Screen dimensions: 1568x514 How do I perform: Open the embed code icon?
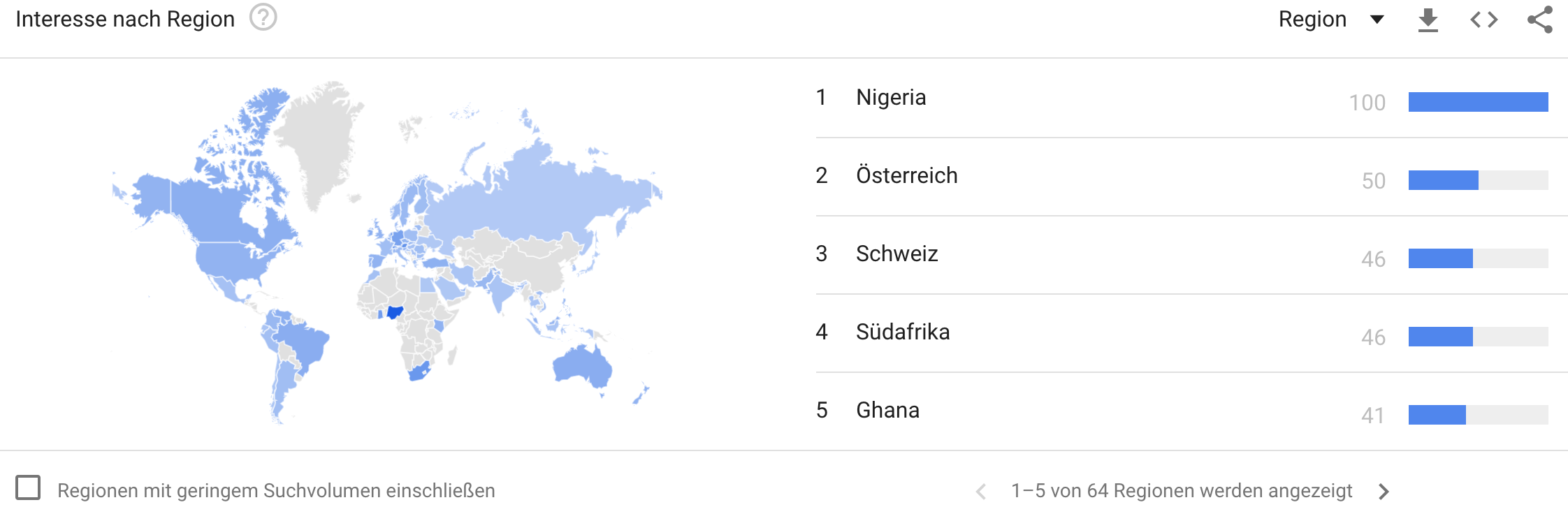point(1483,20)
